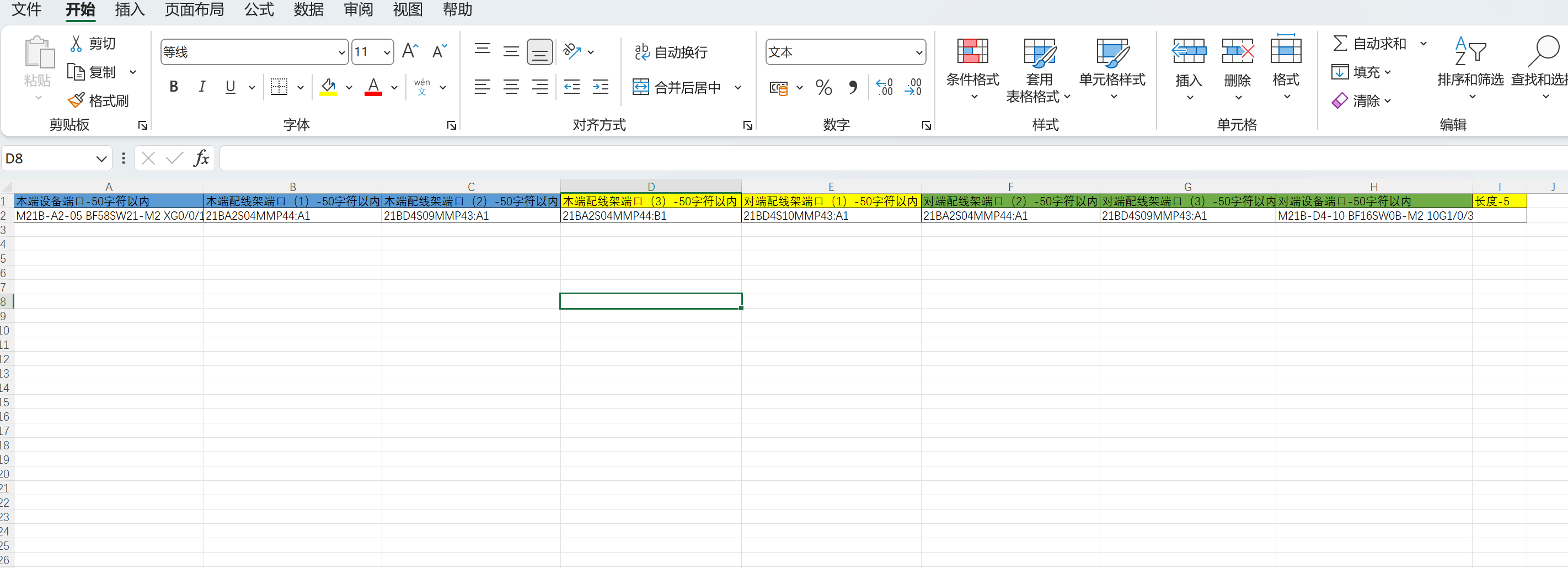Switch to the Formulas (公式) tab
This screenshot has height=568, width=1568.
pyautogui.click(x=259, y=10)
